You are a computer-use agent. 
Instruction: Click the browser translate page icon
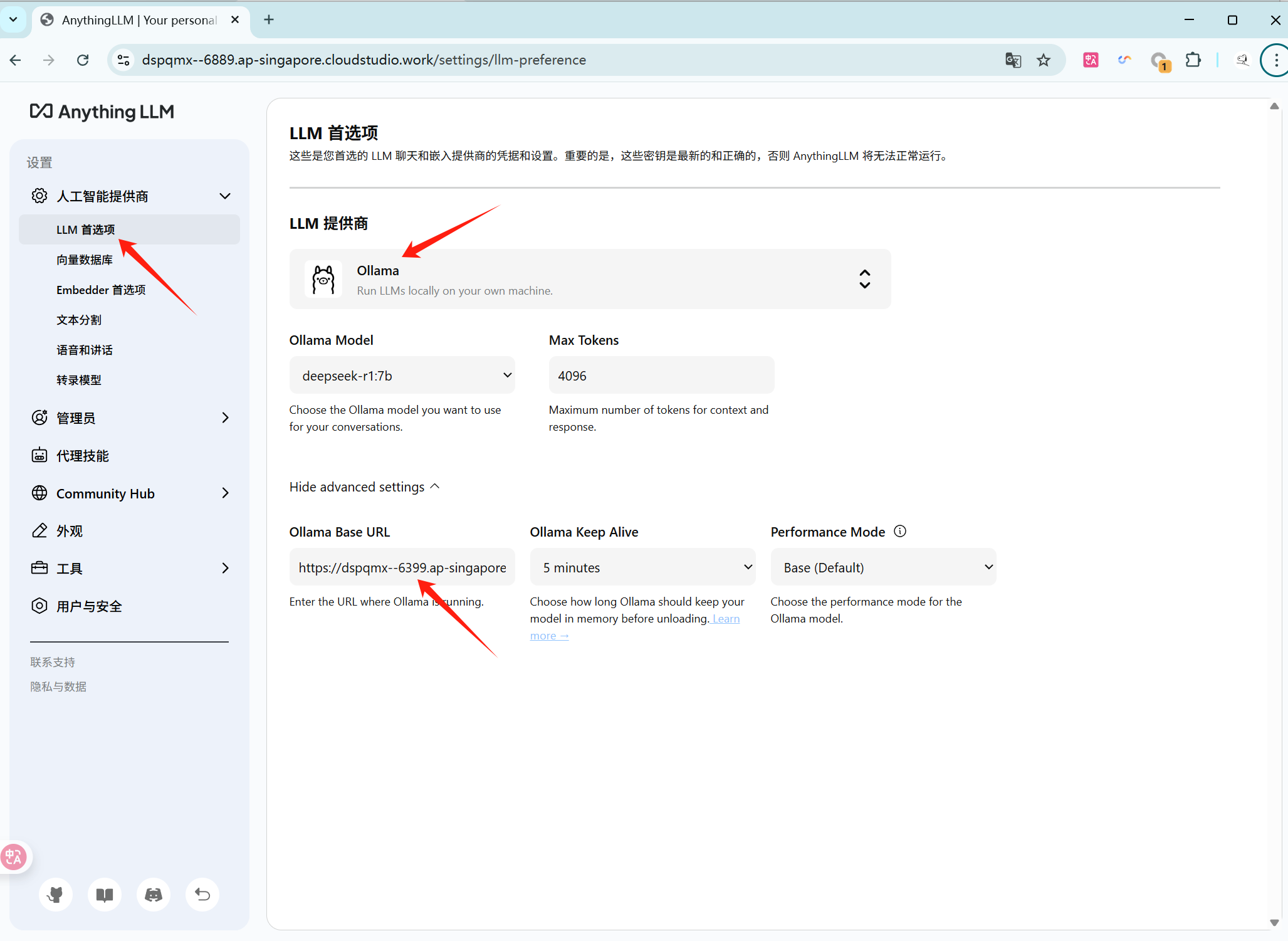[x=1013, y=60]
